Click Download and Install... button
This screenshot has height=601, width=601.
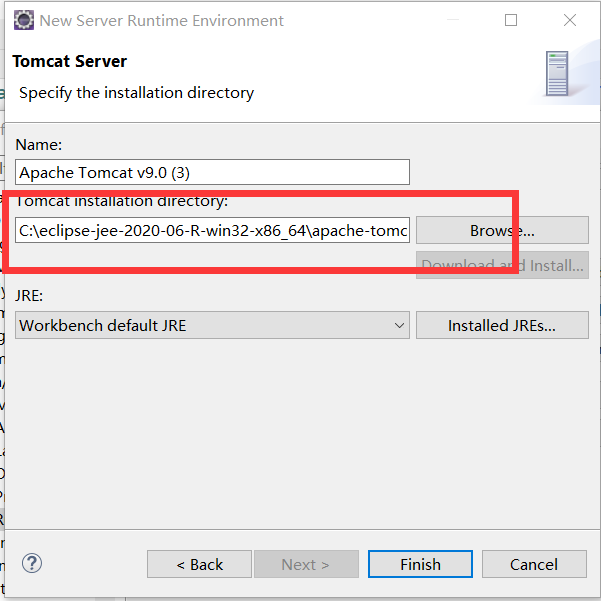(x=502, y=265)
